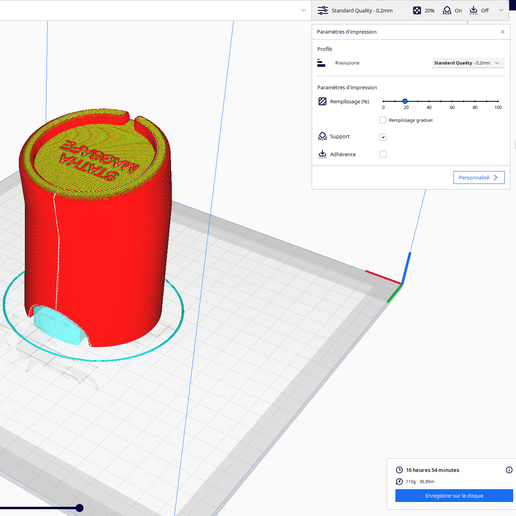Open the dropdown chevron left of Standard Quality header
516x516 pixels.
(x=304, y=10)
